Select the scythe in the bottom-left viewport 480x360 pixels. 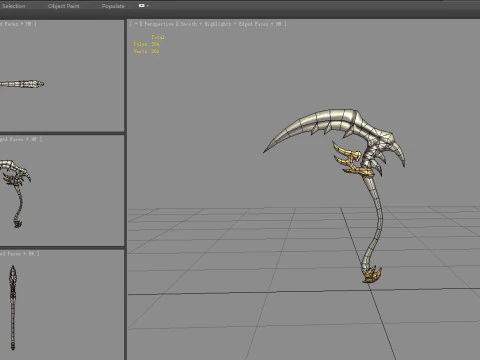13,308
